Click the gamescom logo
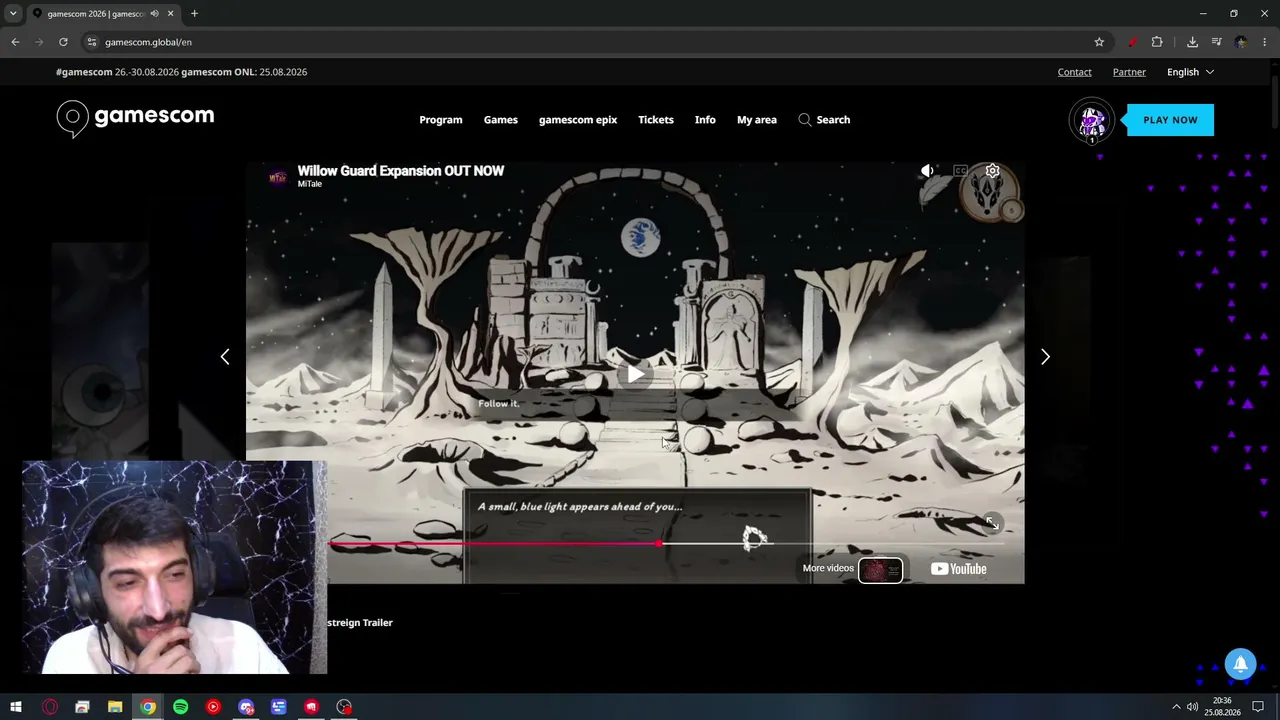Viewport: 1280px width, 720px height. click(135, 119)
